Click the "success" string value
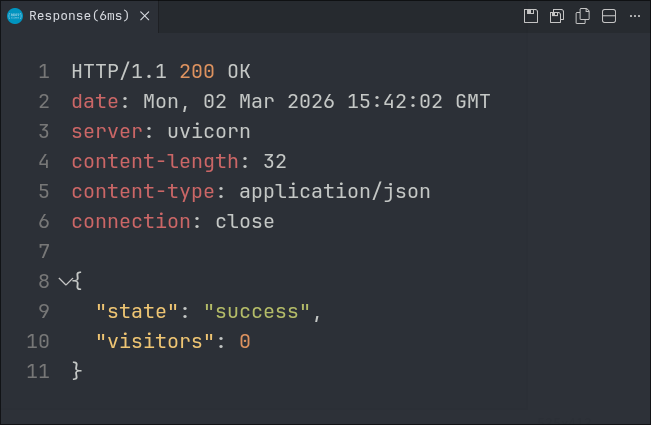This screenshot has width=651, height=425. [x=257, y=311]
